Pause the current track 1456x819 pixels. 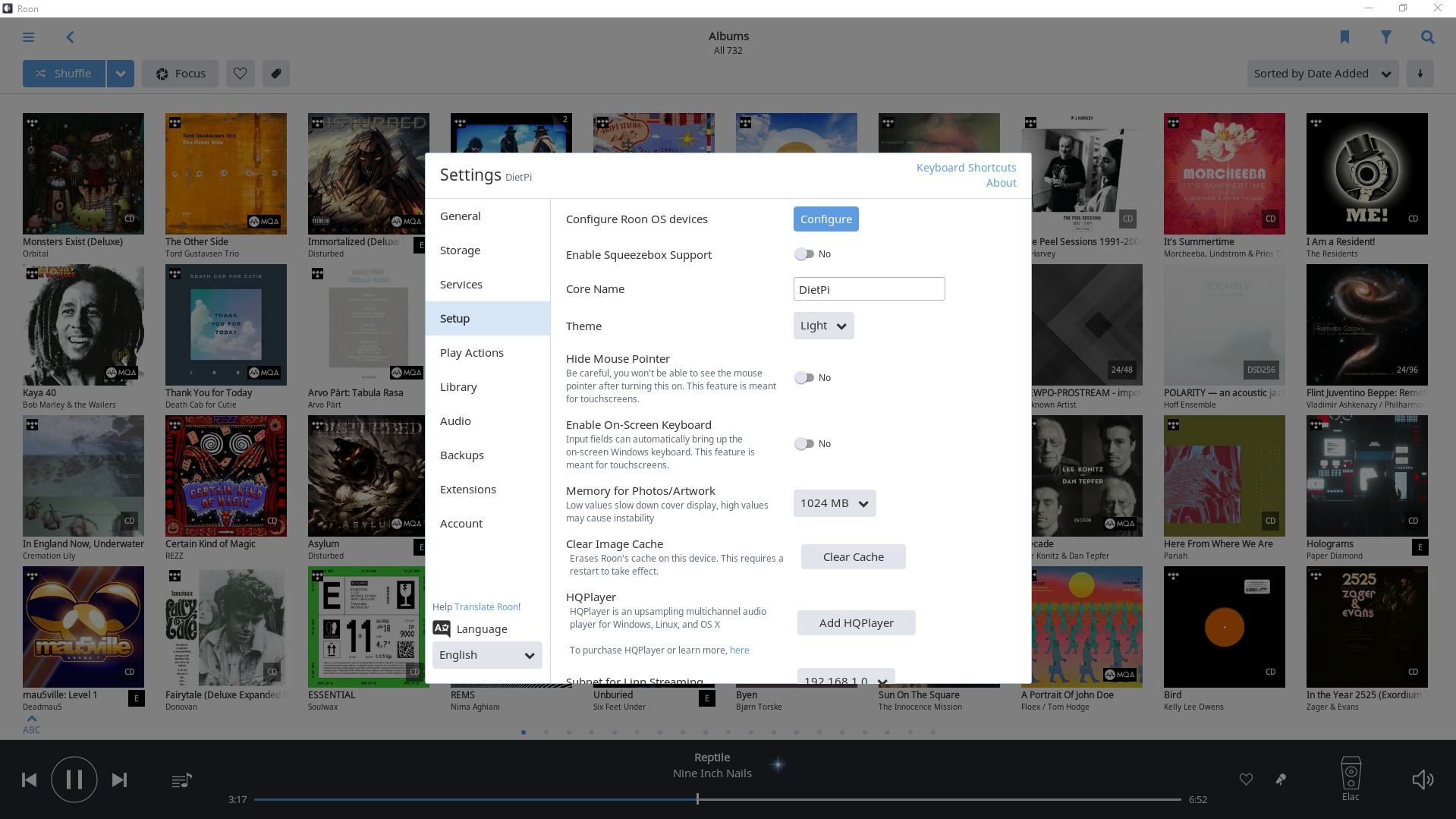tap(74, 780)
